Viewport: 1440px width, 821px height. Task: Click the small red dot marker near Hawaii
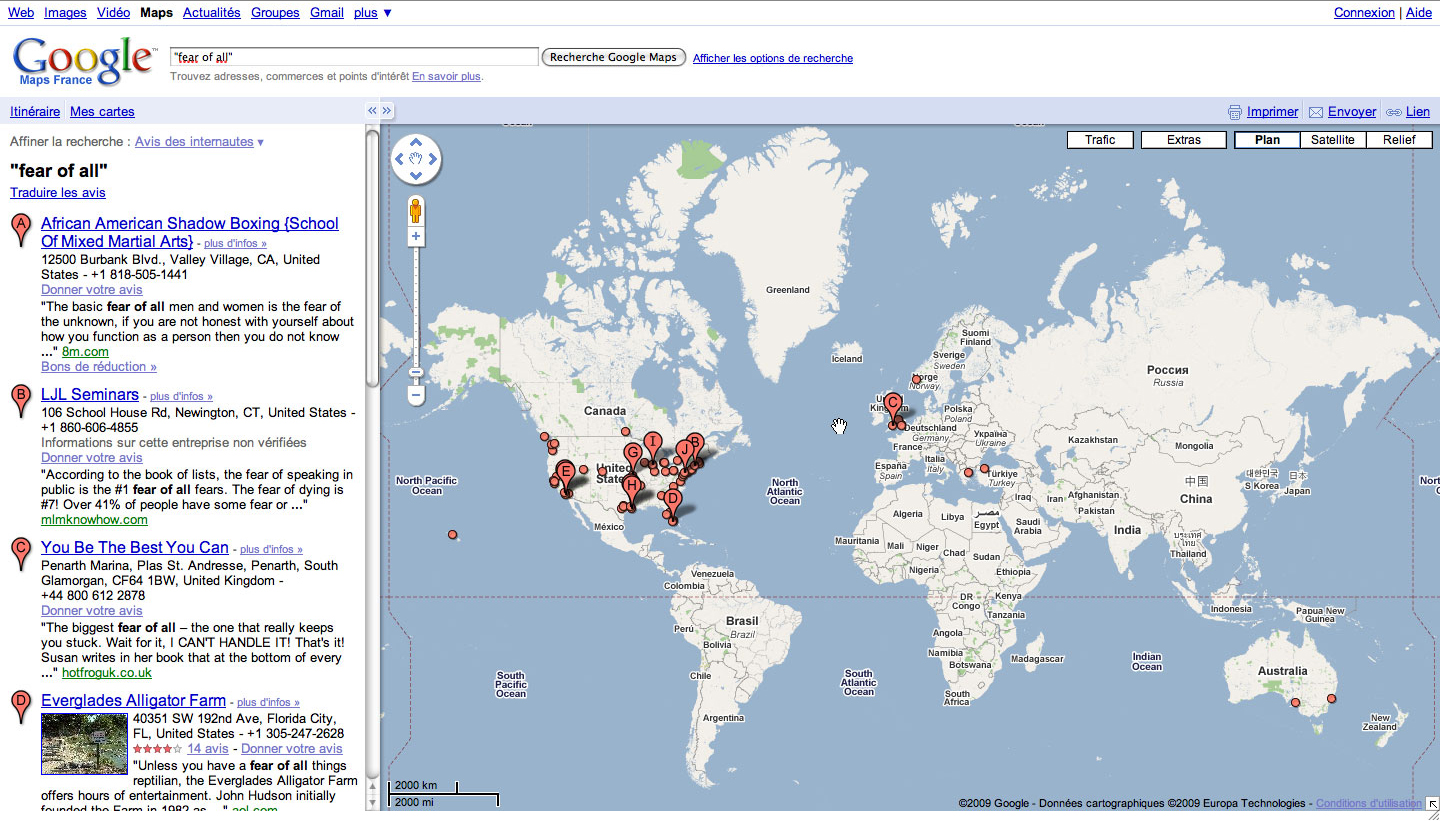(453, 535)
